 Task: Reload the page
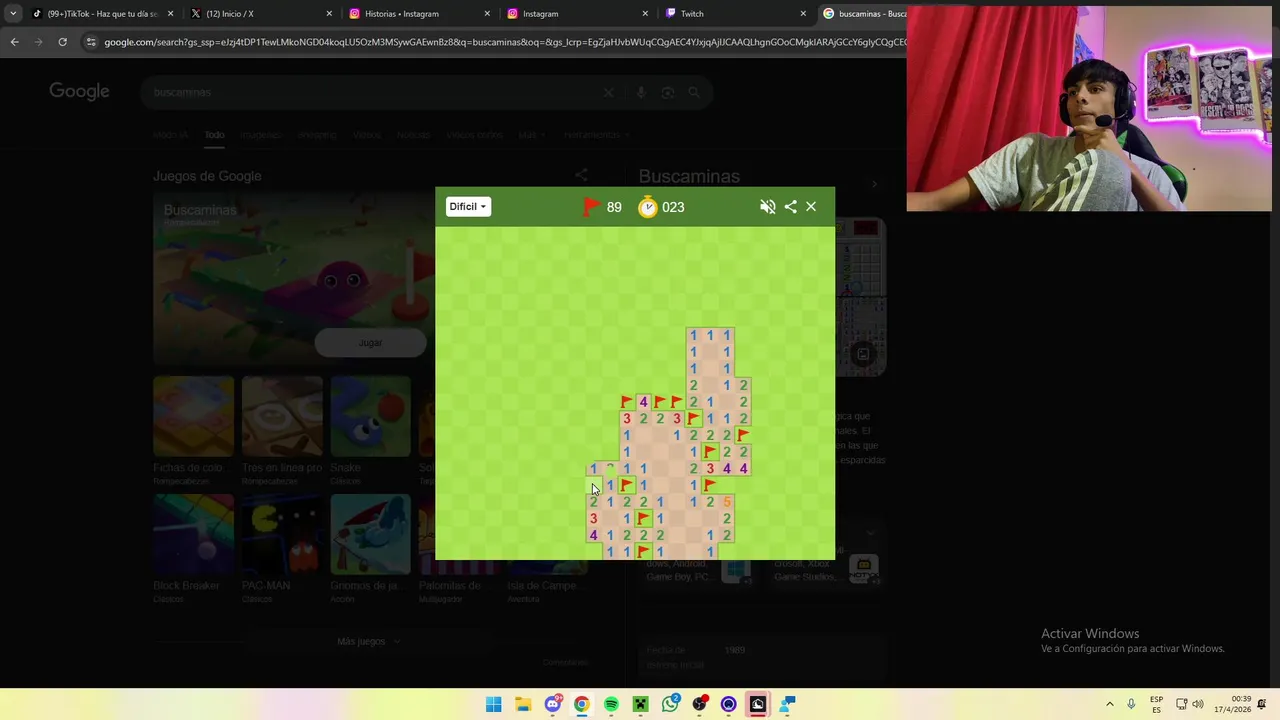(62, 42)
